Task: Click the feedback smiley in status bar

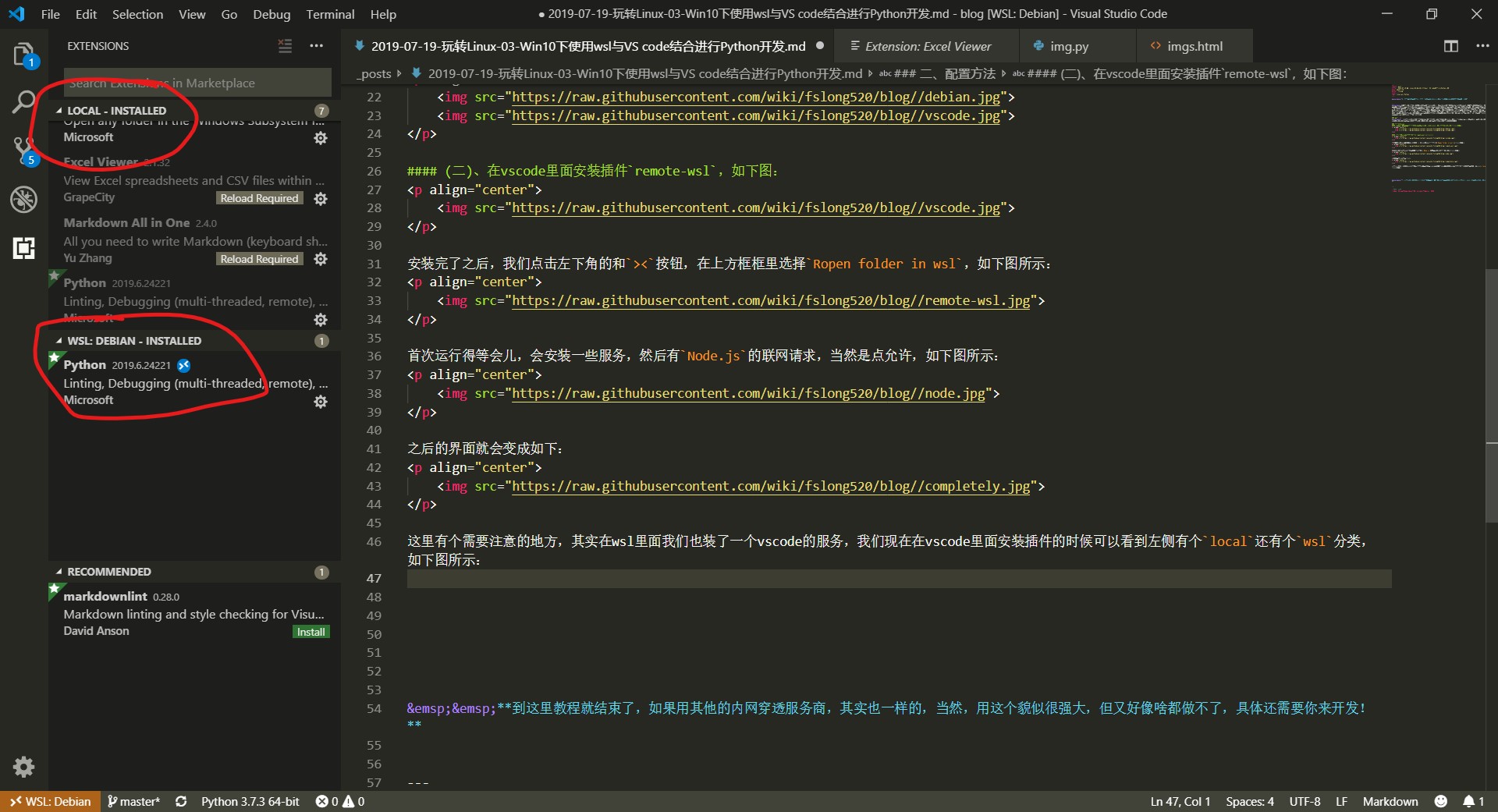Action: point(1441,801)
